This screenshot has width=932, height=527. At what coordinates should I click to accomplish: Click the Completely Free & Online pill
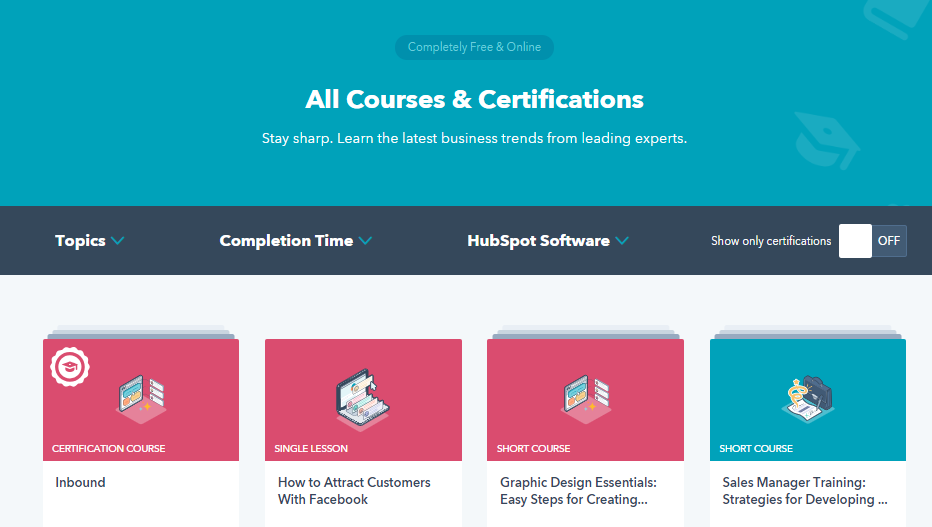tap(474, 47)
